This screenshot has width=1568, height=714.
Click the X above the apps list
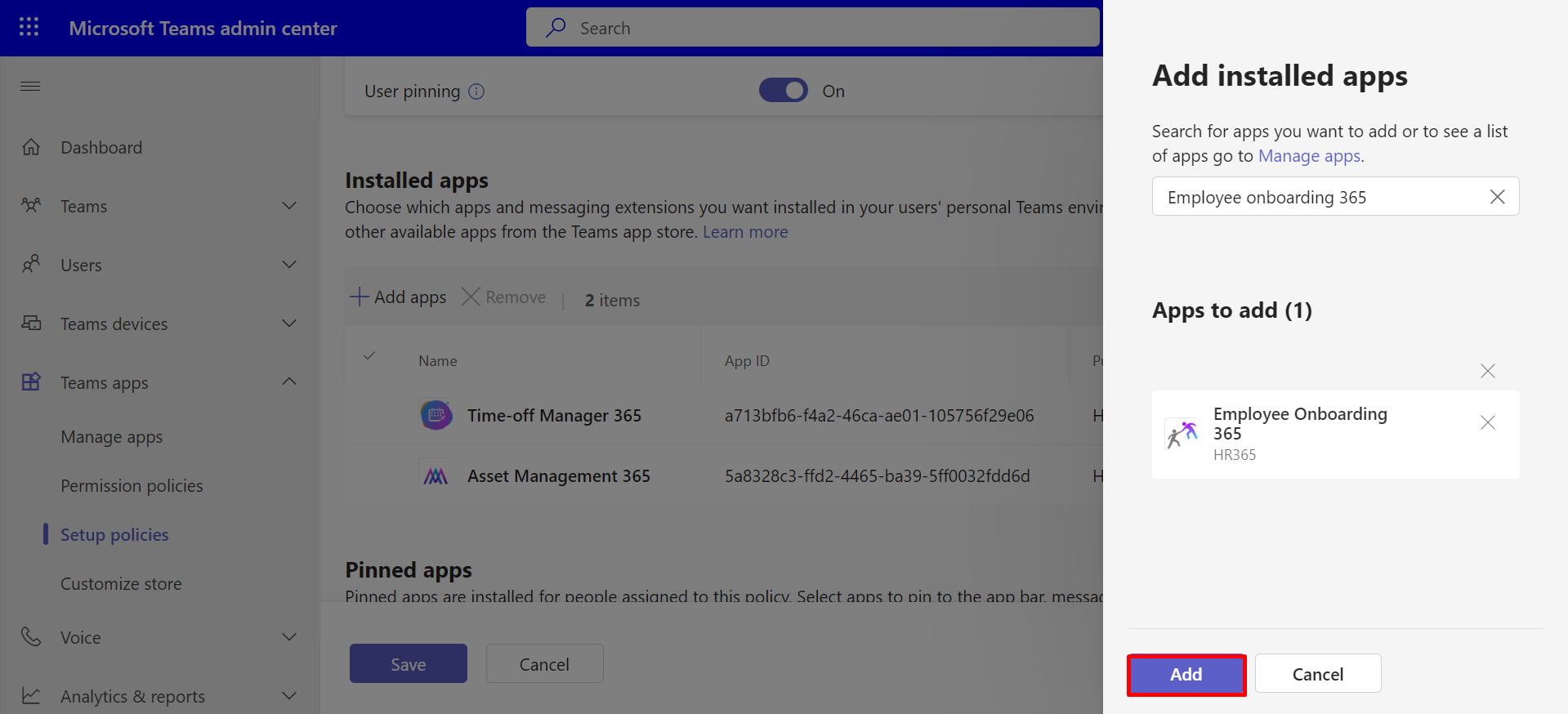[x=1488, y=371]
